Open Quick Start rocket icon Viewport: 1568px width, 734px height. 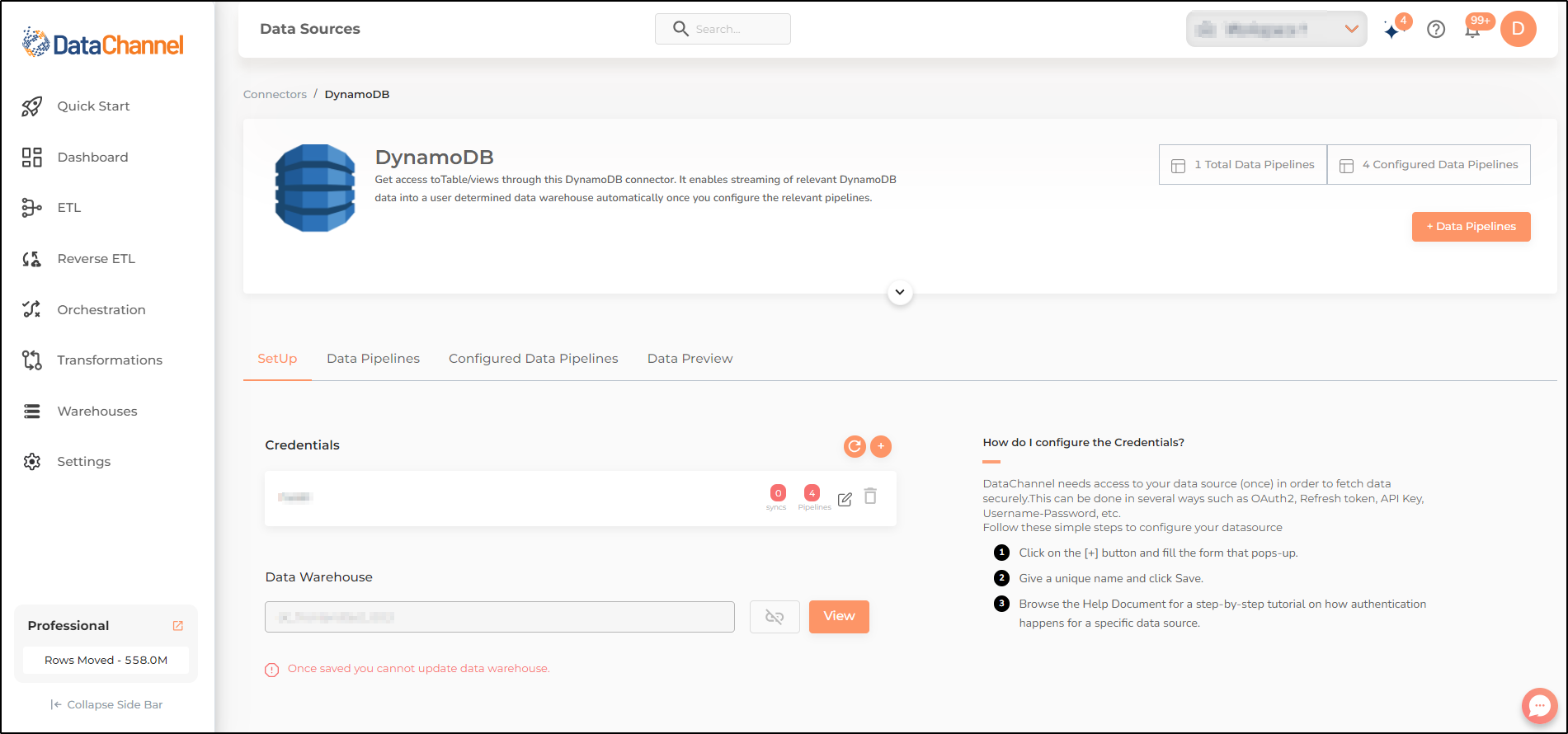pyautogui.click(x=31, y=106)
